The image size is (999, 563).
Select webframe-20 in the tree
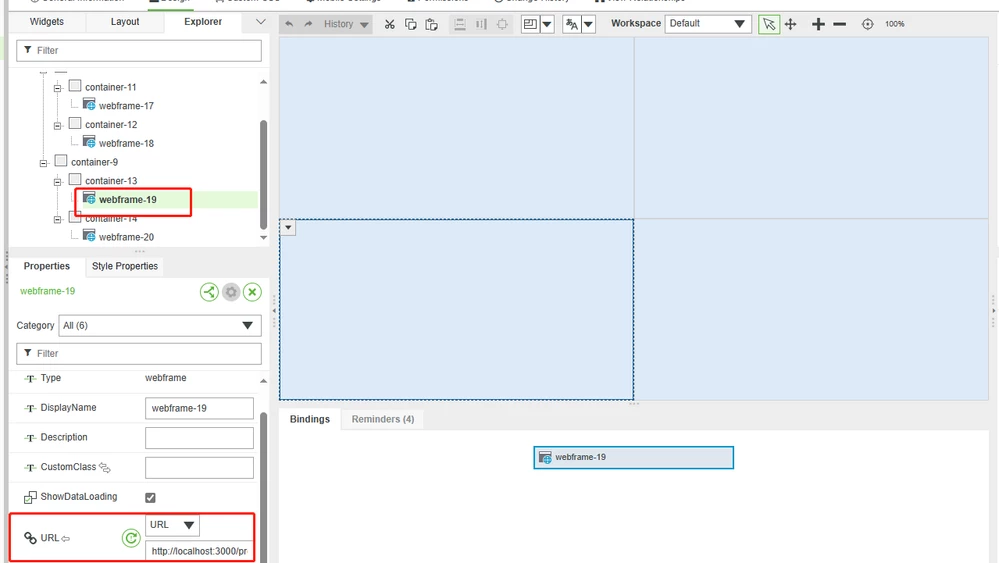[126, 237]
